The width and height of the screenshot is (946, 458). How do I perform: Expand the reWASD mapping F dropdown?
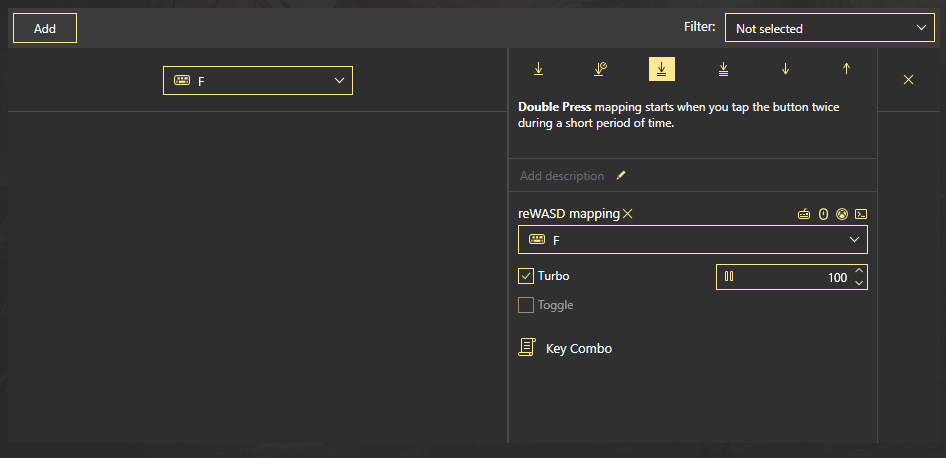692,240
